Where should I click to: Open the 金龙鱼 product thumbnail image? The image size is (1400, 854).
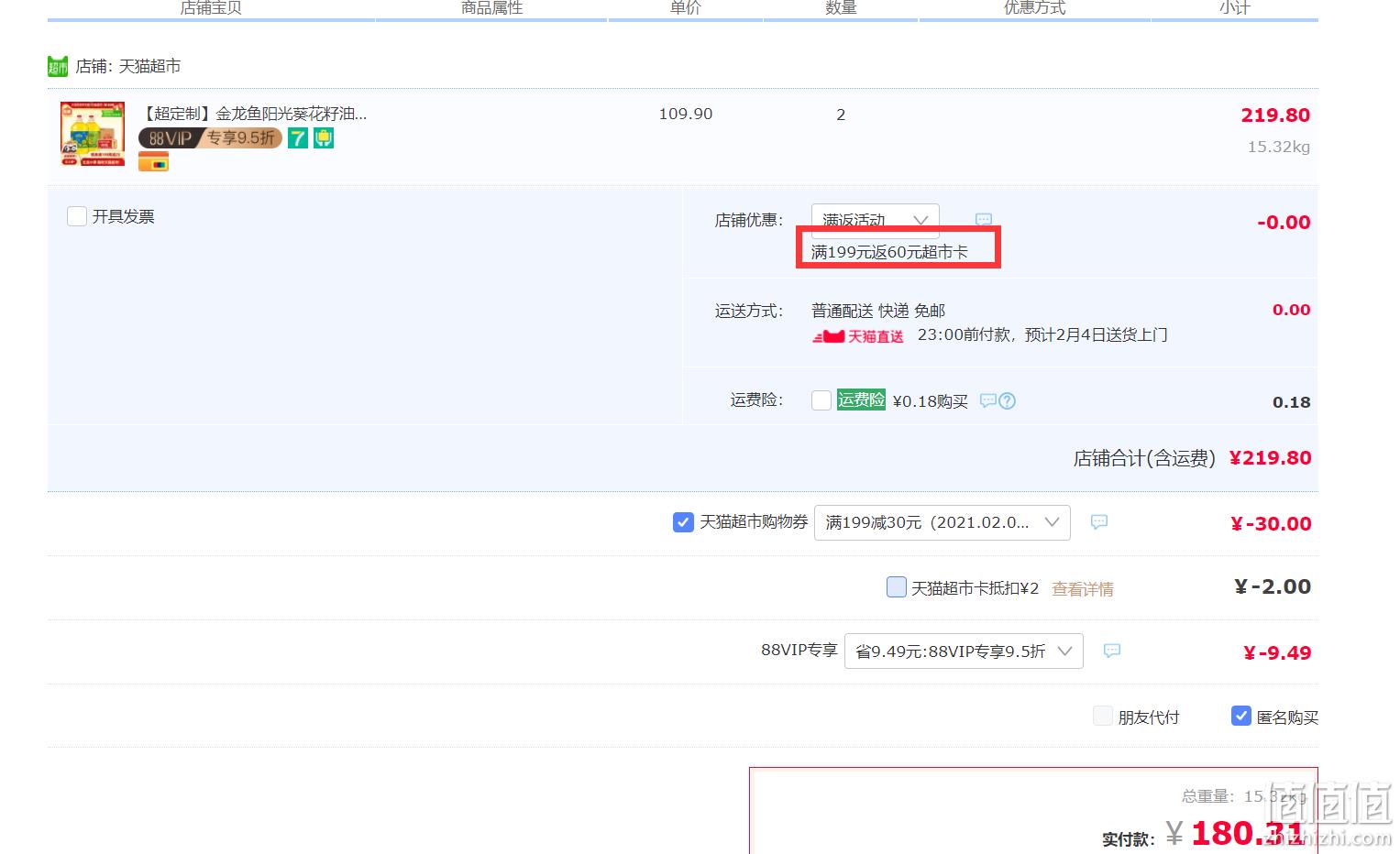pos(93,134)
